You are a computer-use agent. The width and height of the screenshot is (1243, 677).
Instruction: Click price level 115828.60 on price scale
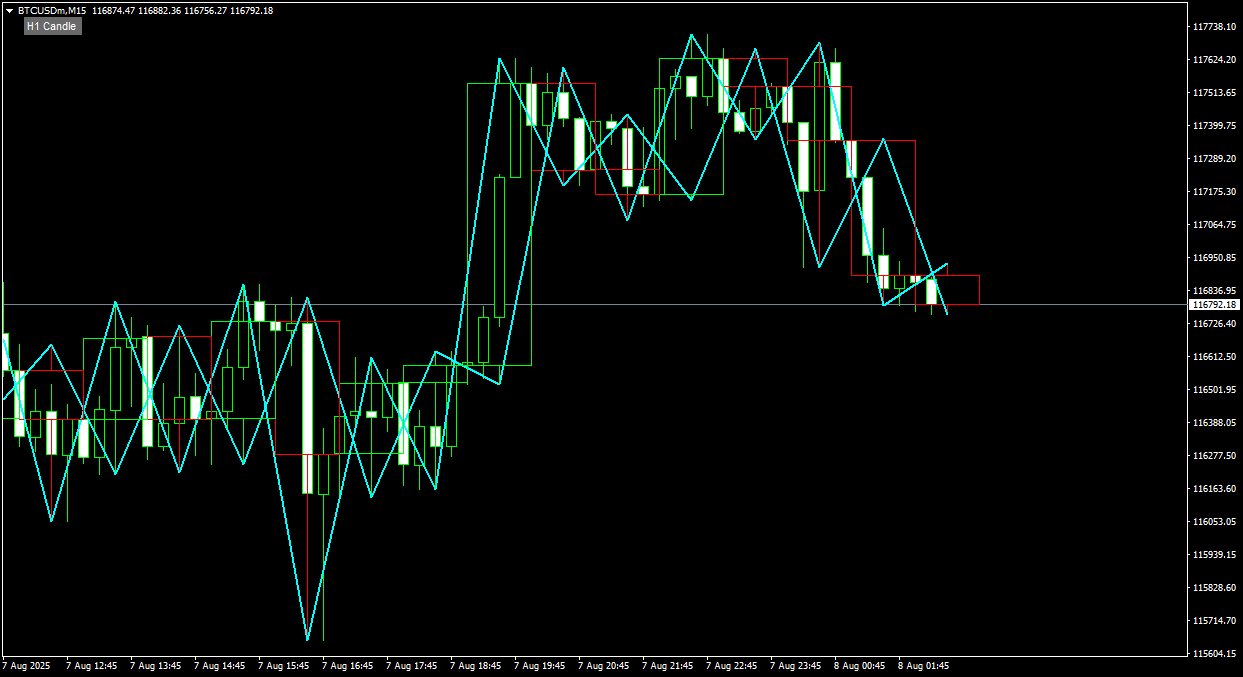(1213, 588)
